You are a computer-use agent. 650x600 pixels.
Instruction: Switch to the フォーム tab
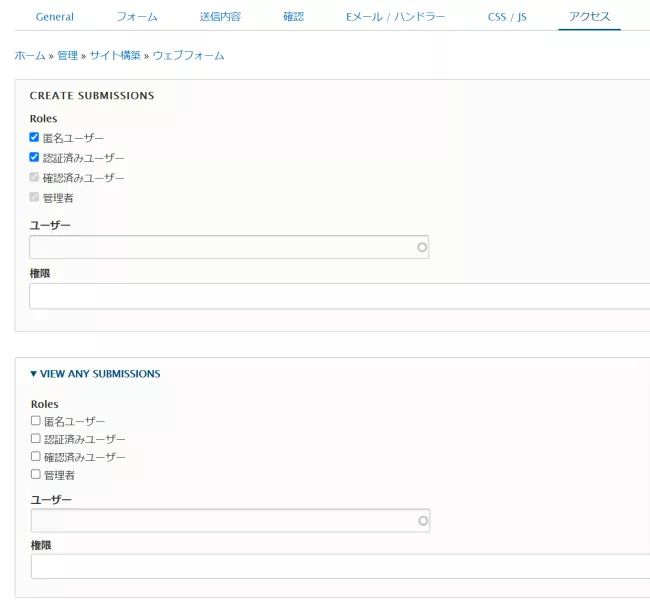tap(137, 17)
